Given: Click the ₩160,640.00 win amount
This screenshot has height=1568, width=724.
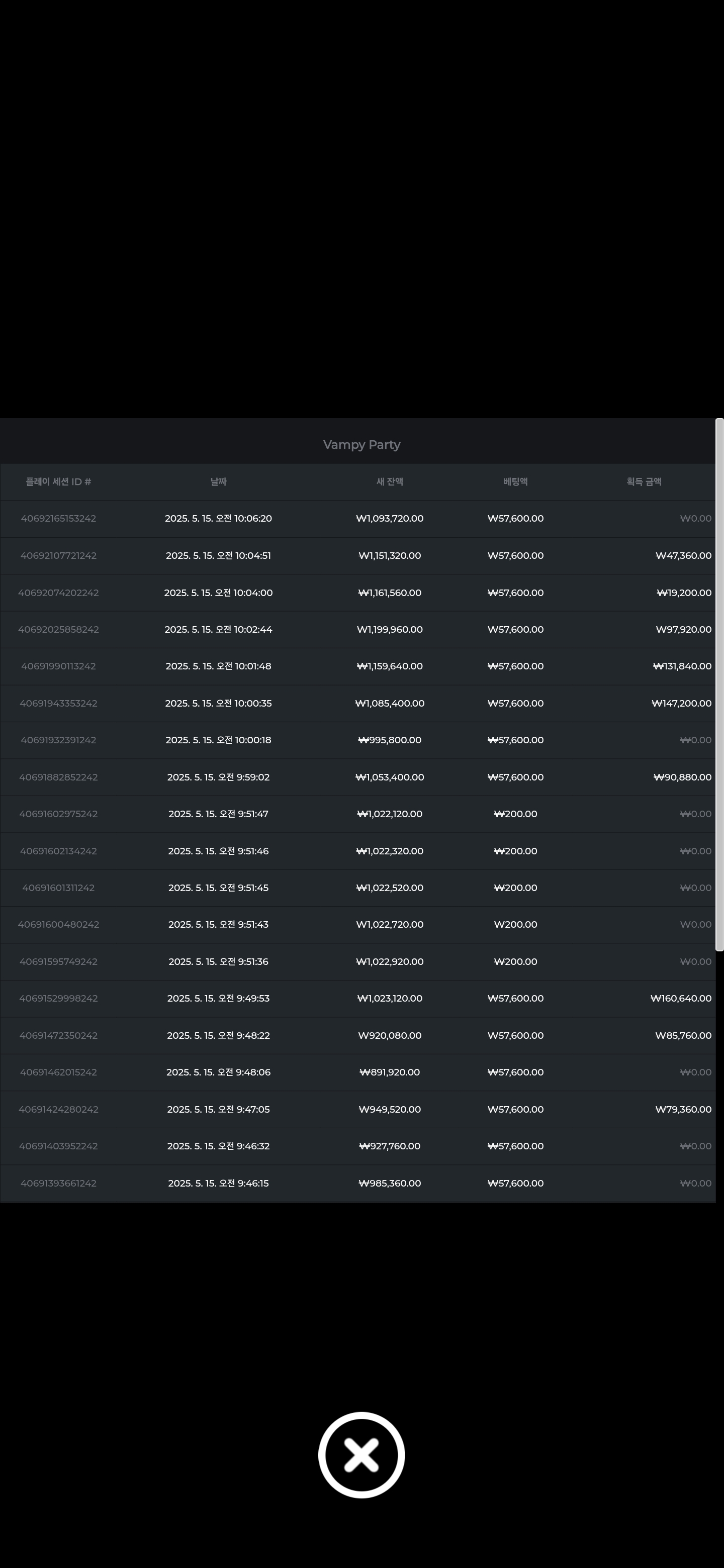Looking at the screenshot, I should pos(681,998).
